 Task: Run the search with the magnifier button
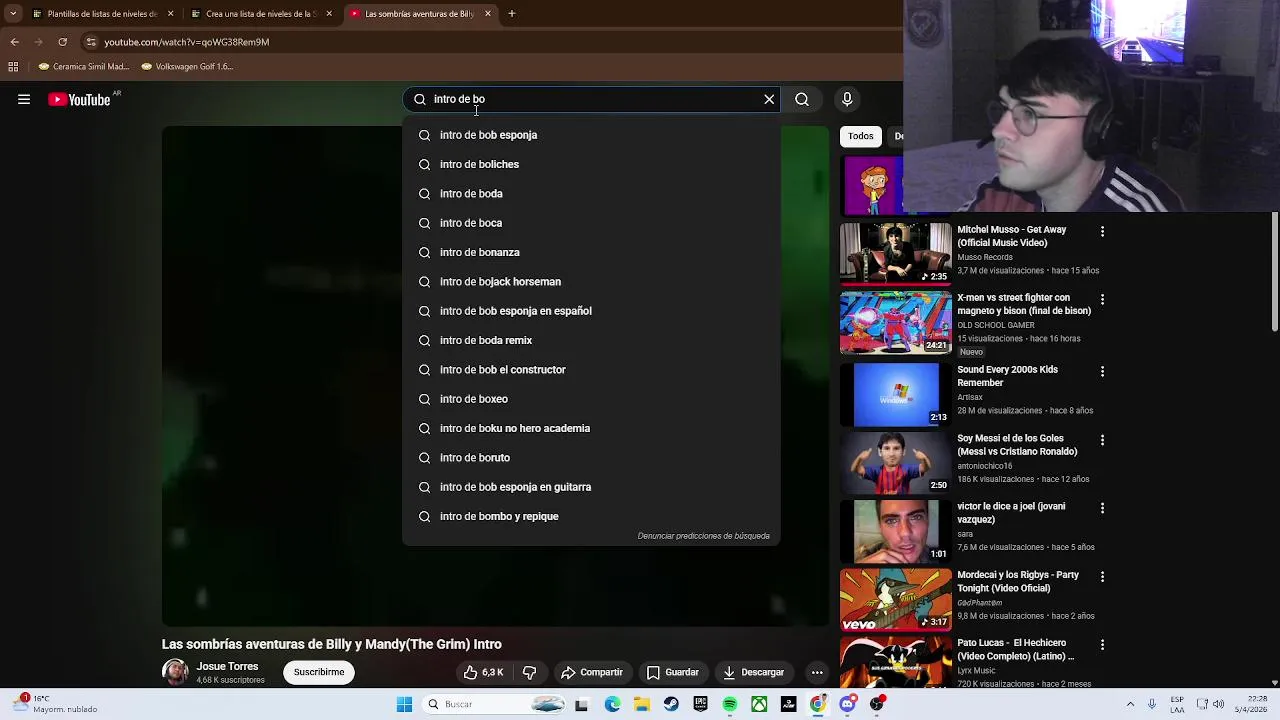[x=802, y=99]
